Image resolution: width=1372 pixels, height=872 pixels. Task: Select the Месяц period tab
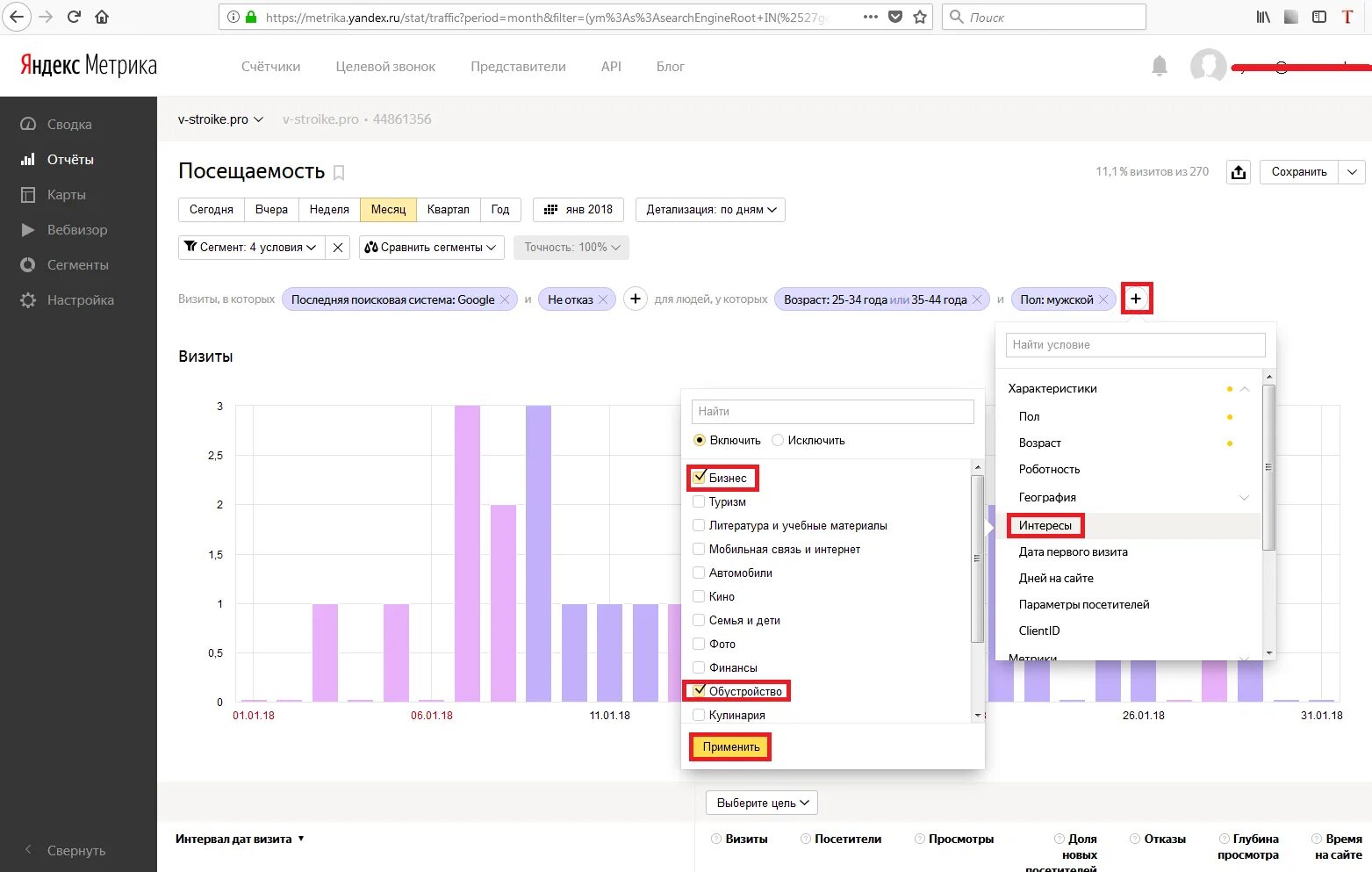[388, 210]
